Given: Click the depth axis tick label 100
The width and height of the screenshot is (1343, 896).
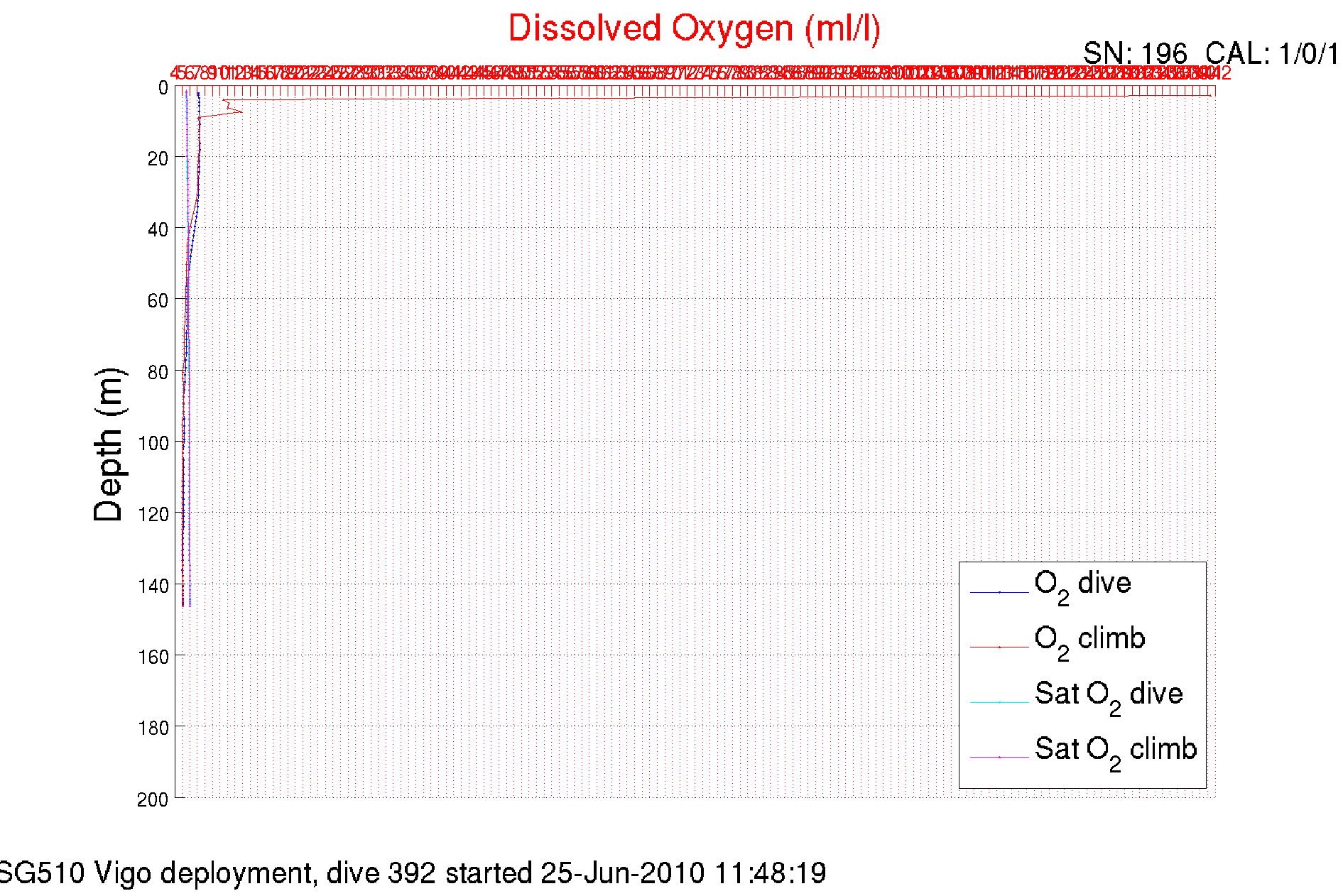Looking at the screenshot, I should coord(153,444).
